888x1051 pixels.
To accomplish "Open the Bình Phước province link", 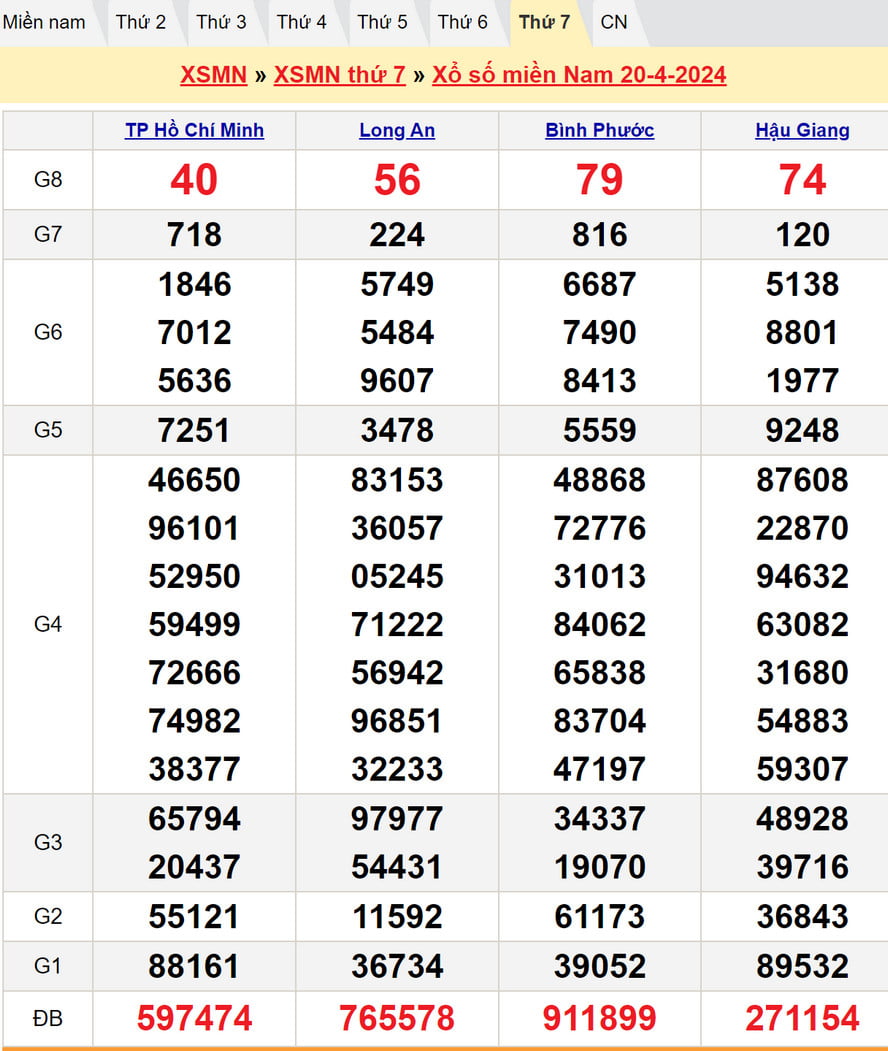I will pyautogui.click(x=600, y=130).
